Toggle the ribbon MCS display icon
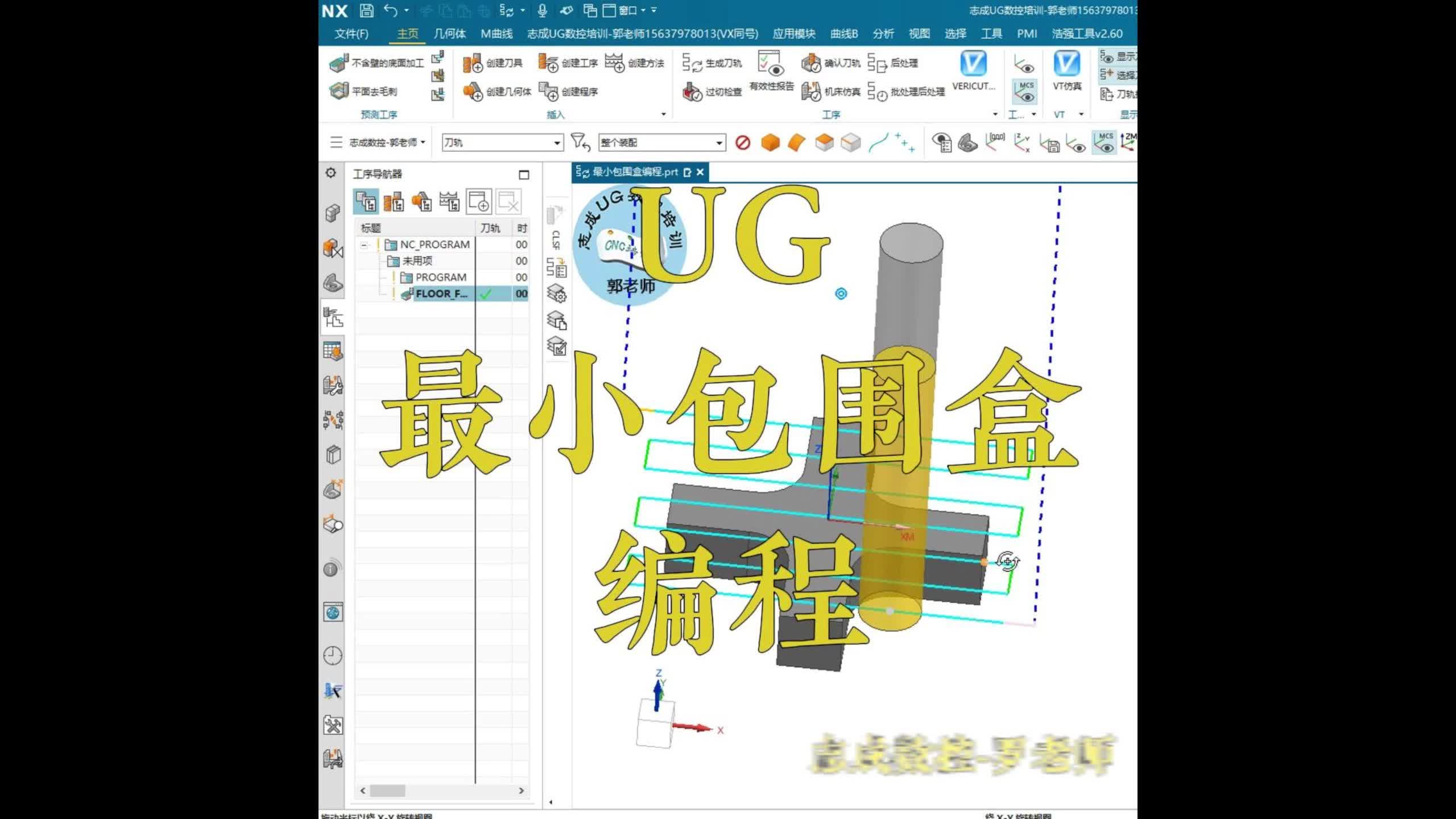The image size is (1456, 819). pos(1025,91)
